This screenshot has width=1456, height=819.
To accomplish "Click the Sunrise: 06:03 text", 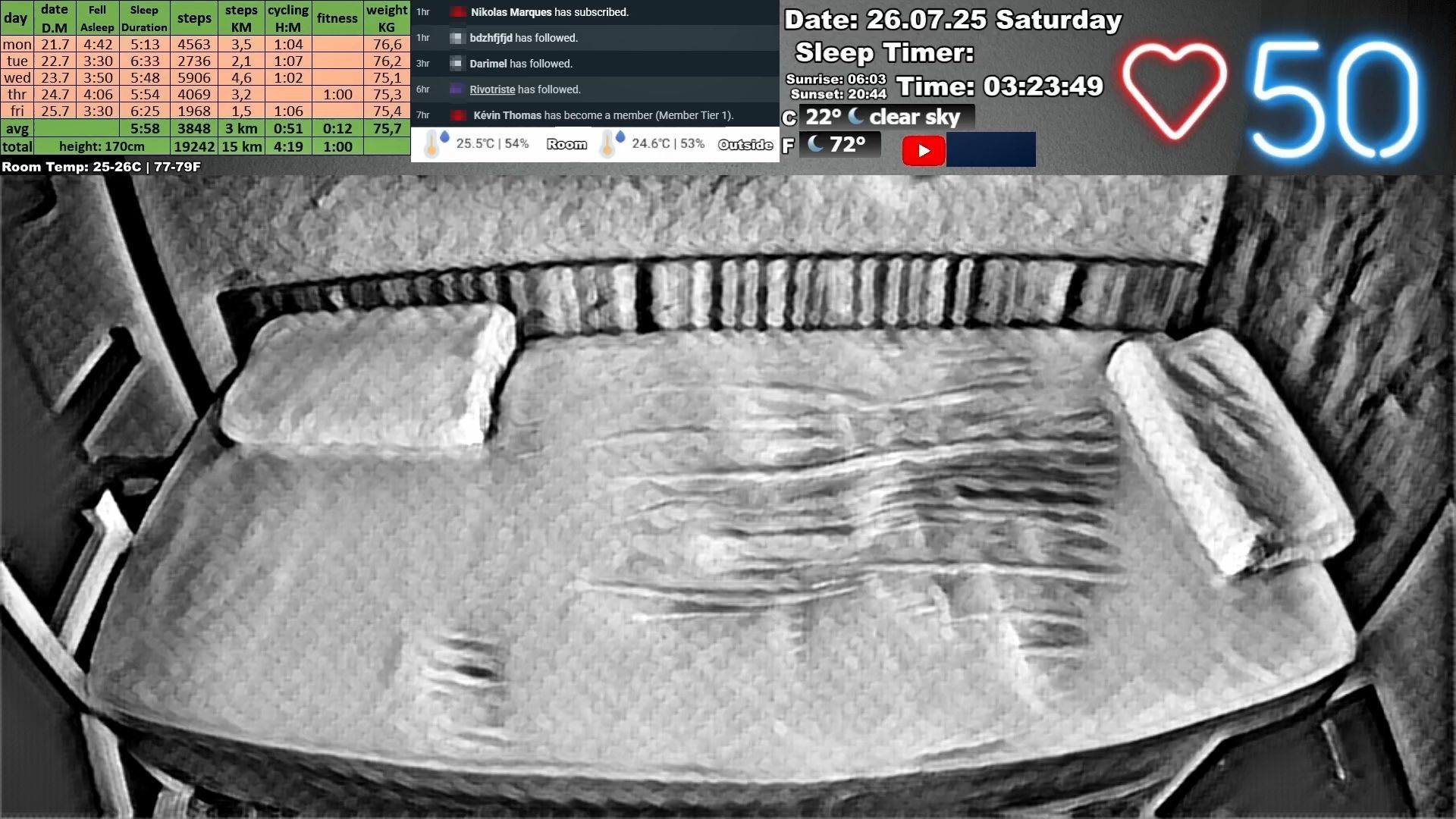I will click(836, 79).
